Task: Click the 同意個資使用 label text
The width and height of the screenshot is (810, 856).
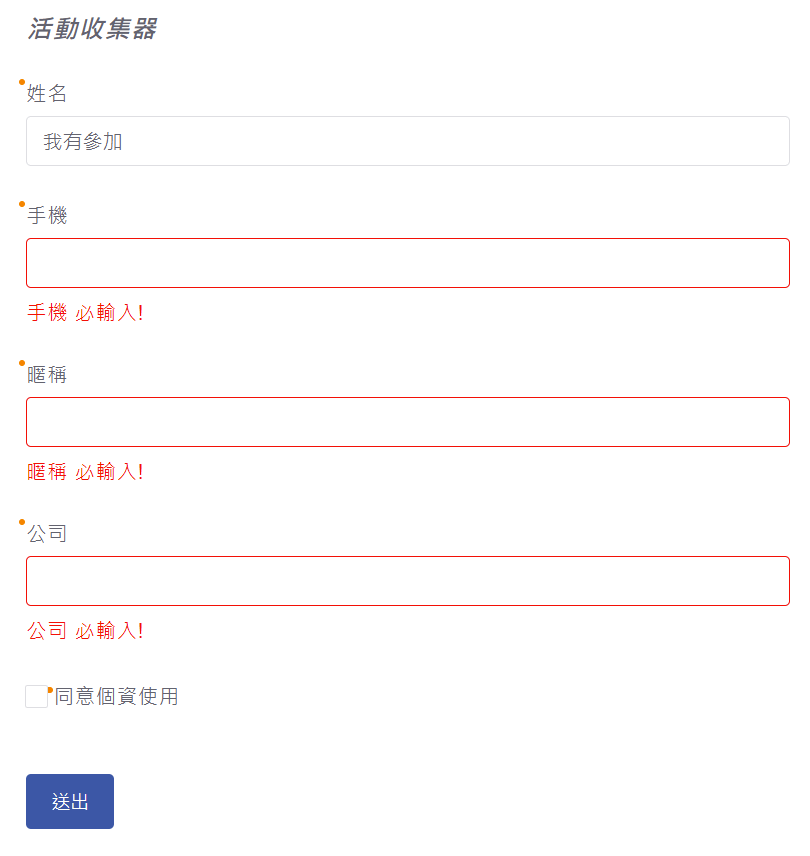Action: (x=116, y=697)
